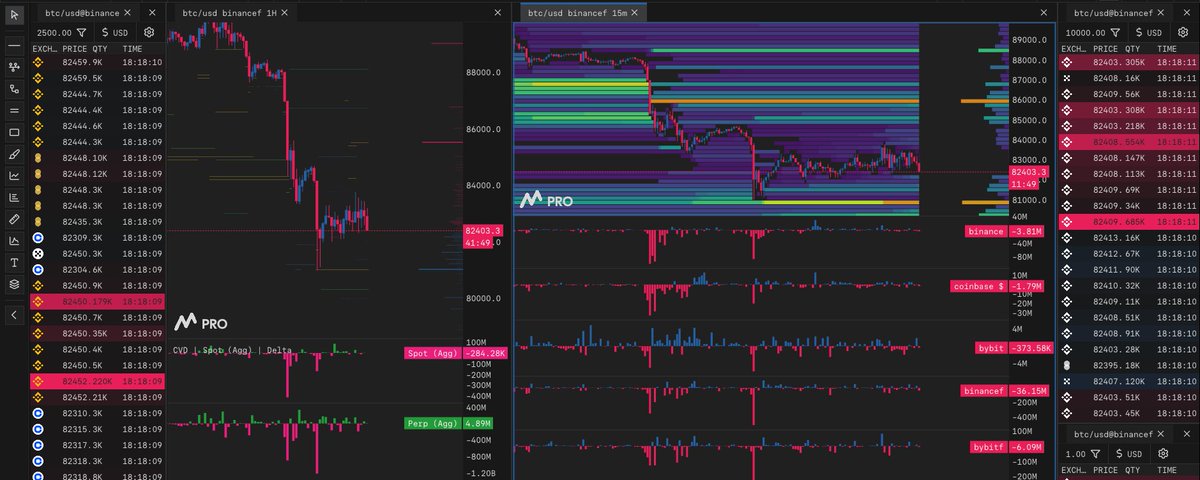This screenshot has width=1200, height=480.
Task: Click filter icon beside 1.00 threshold
Action: [1097, 453]
